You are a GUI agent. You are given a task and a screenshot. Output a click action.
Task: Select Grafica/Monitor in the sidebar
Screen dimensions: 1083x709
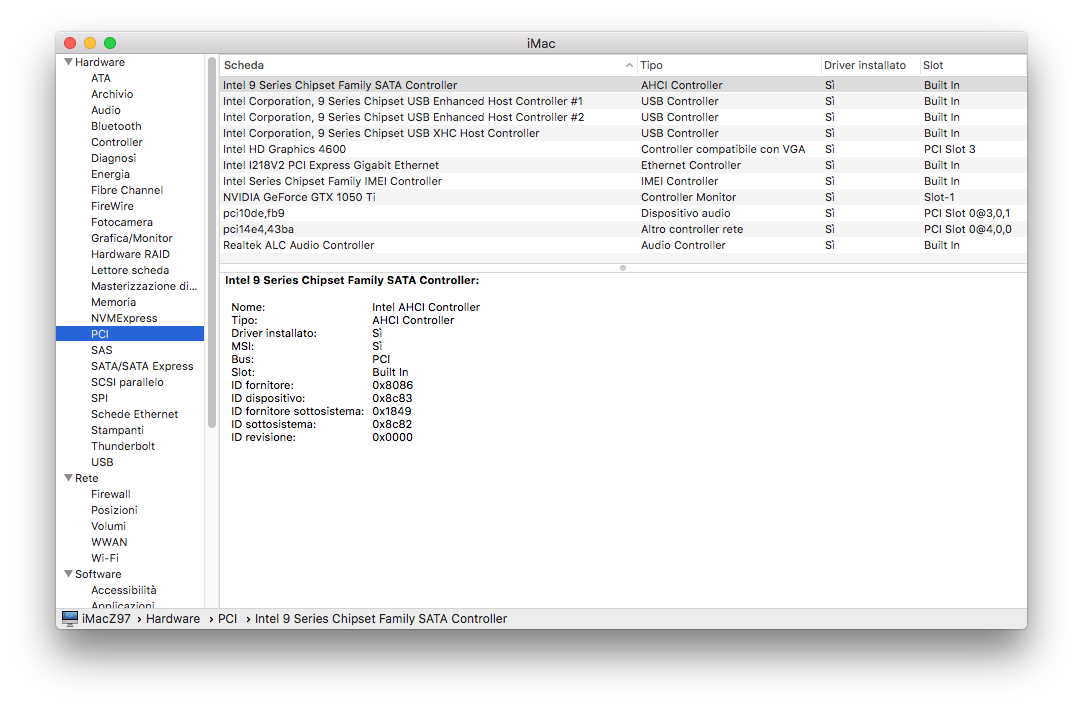point(132,237)
